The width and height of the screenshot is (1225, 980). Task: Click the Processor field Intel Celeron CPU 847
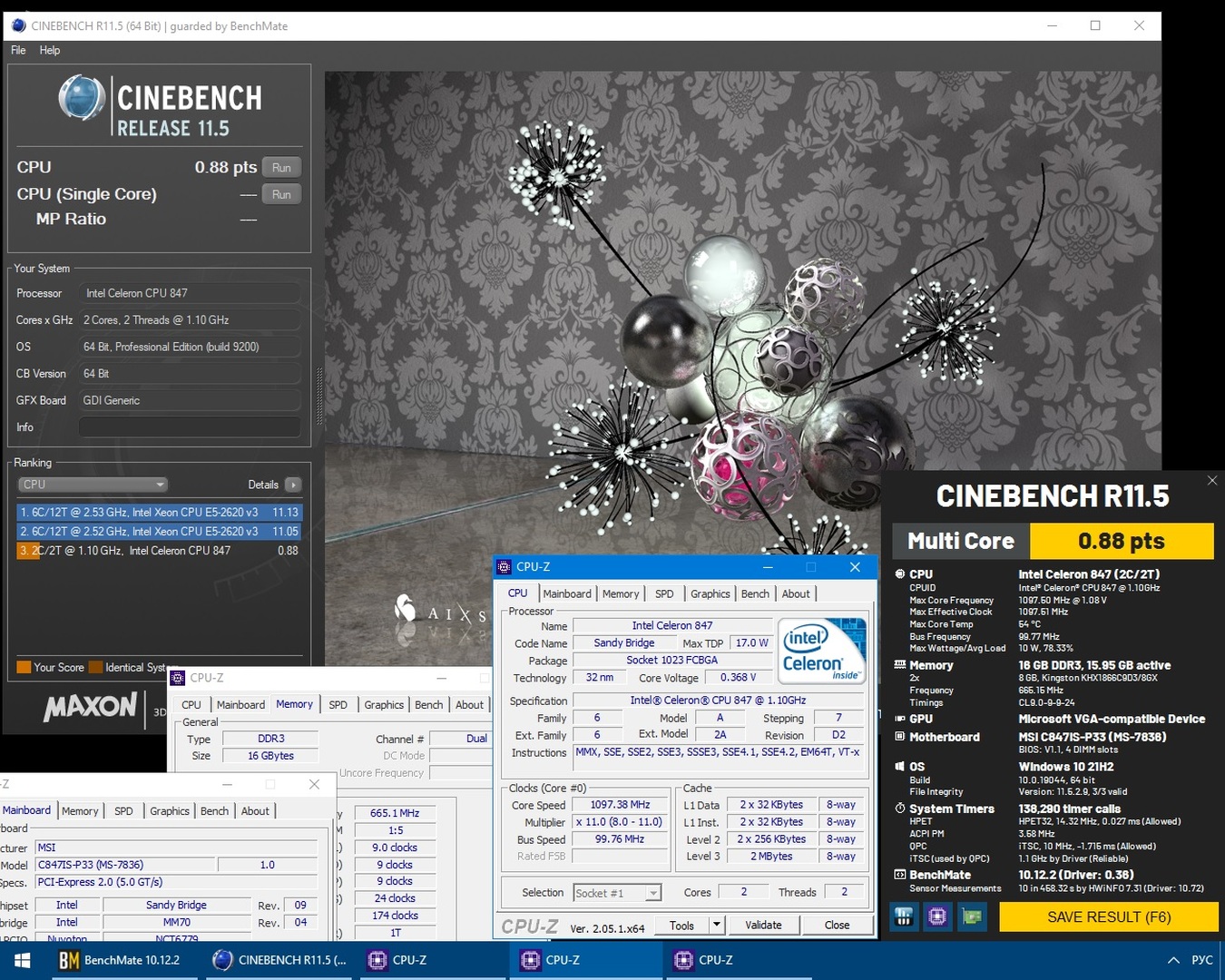(x=190, y=293)
